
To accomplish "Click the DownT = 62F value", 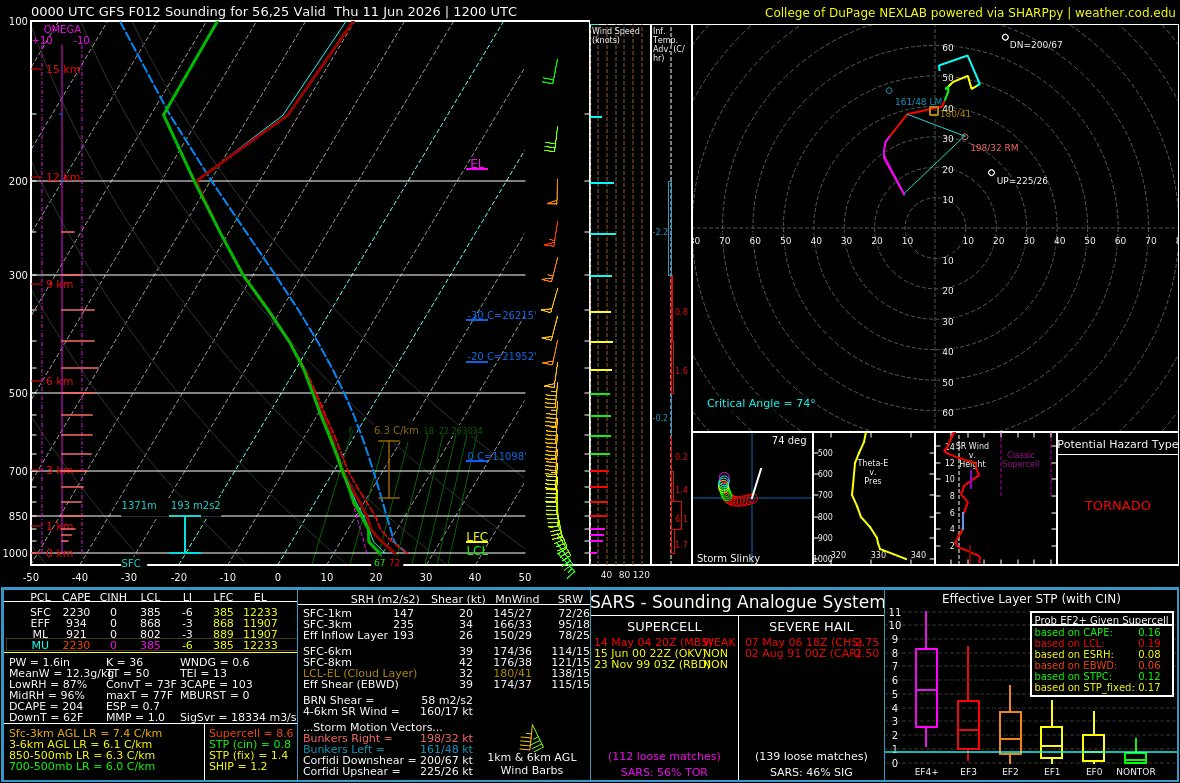I will pos(46,717).
